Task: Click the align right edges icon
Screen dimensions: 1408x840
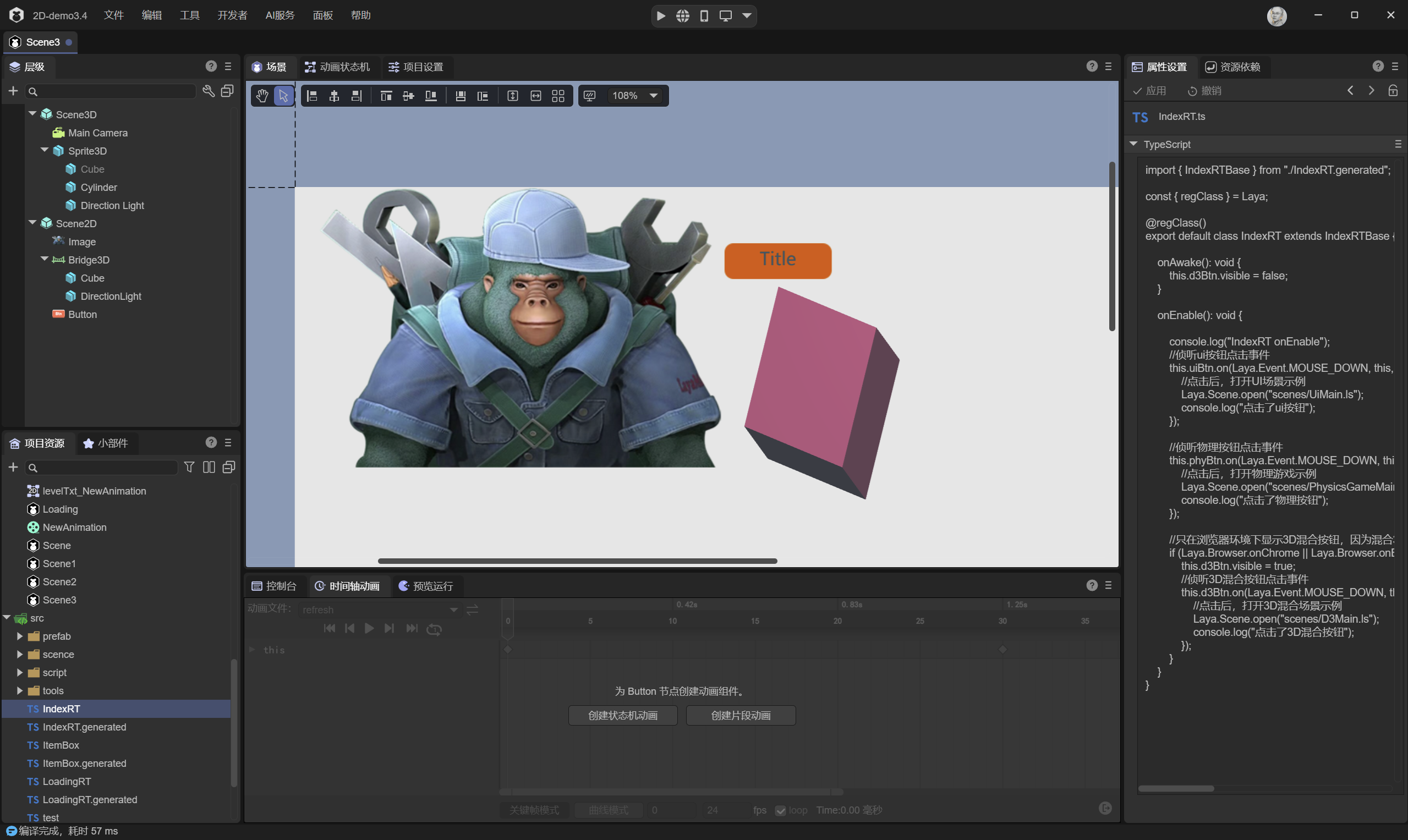Action: pos(356,96)
